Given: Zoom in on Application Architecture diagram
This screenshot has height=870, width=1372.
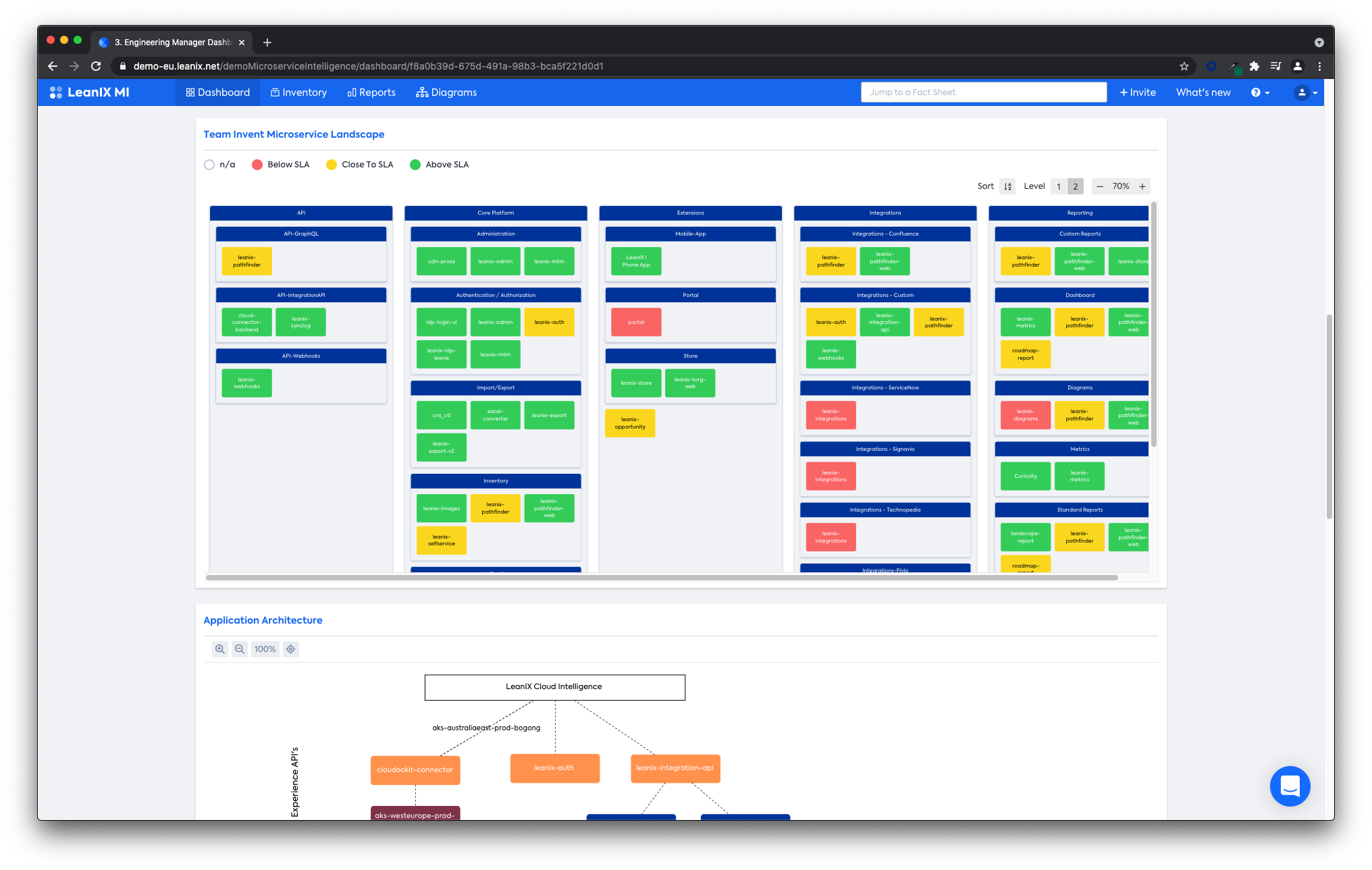Looking at the screenshot, I should (220, 649).
